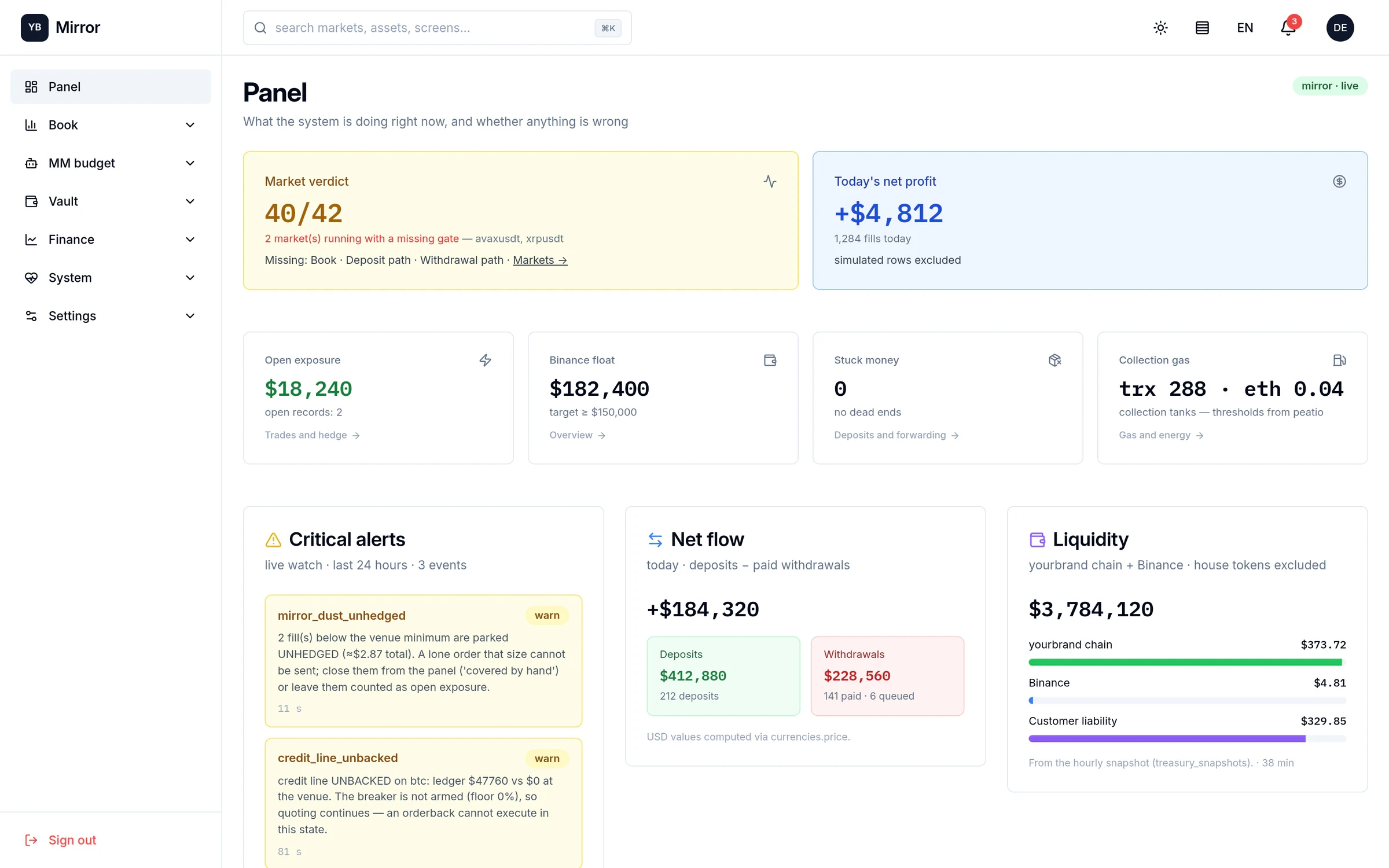Screen dimensions: 1389x868
Task: Expand the MM budget chevron
Action: tap(190, 163)
